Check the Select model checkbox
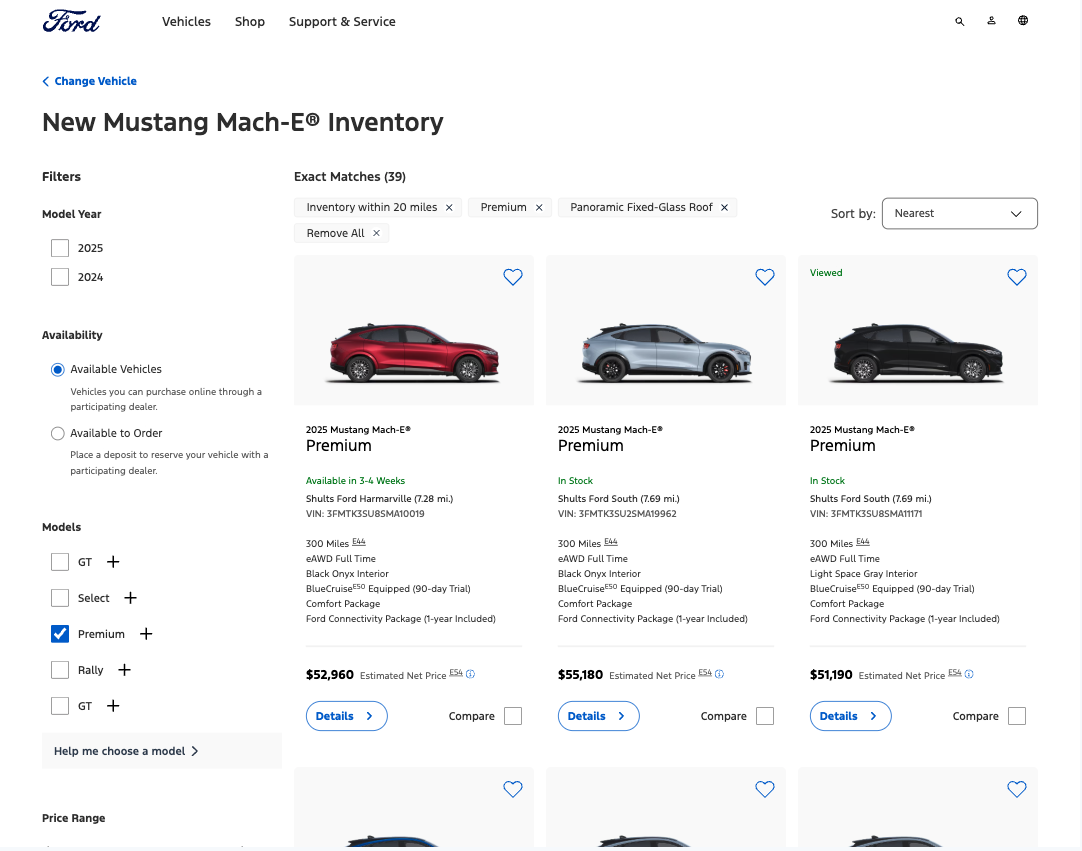Screen dimensions: 1082x851 (x=60, y=598)
